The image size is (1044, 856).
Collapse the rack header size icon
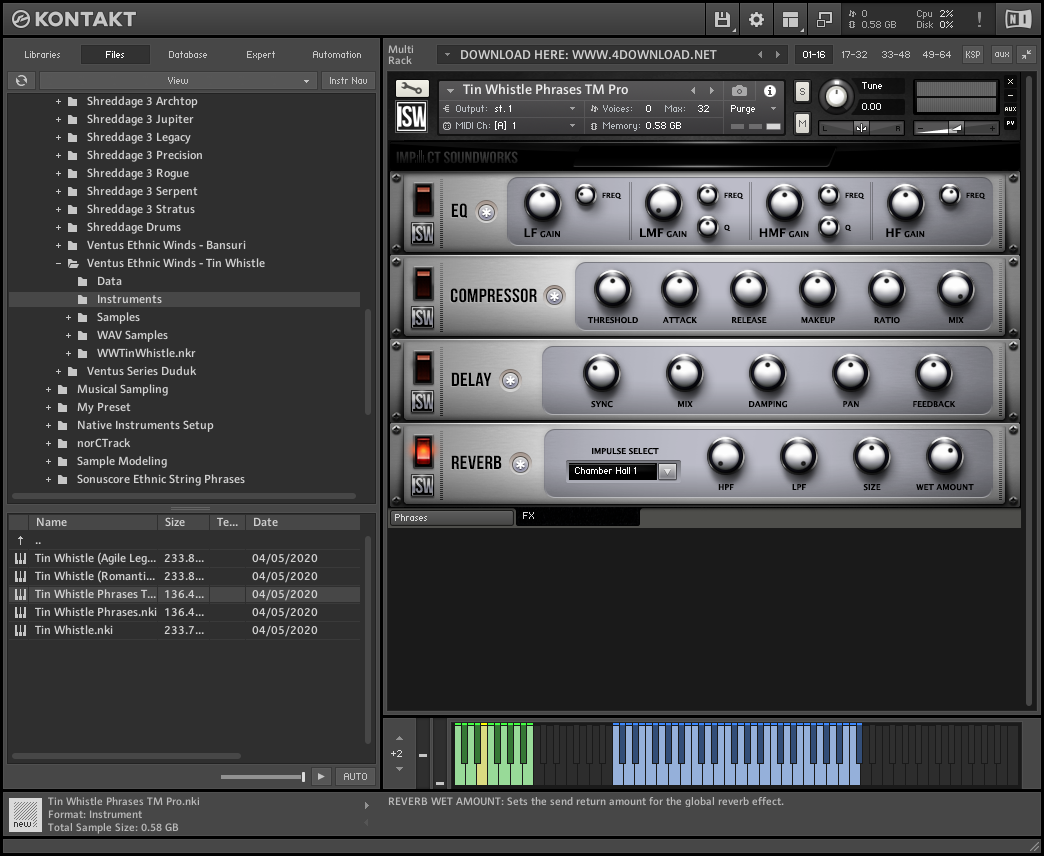[x=1027, y=55]
